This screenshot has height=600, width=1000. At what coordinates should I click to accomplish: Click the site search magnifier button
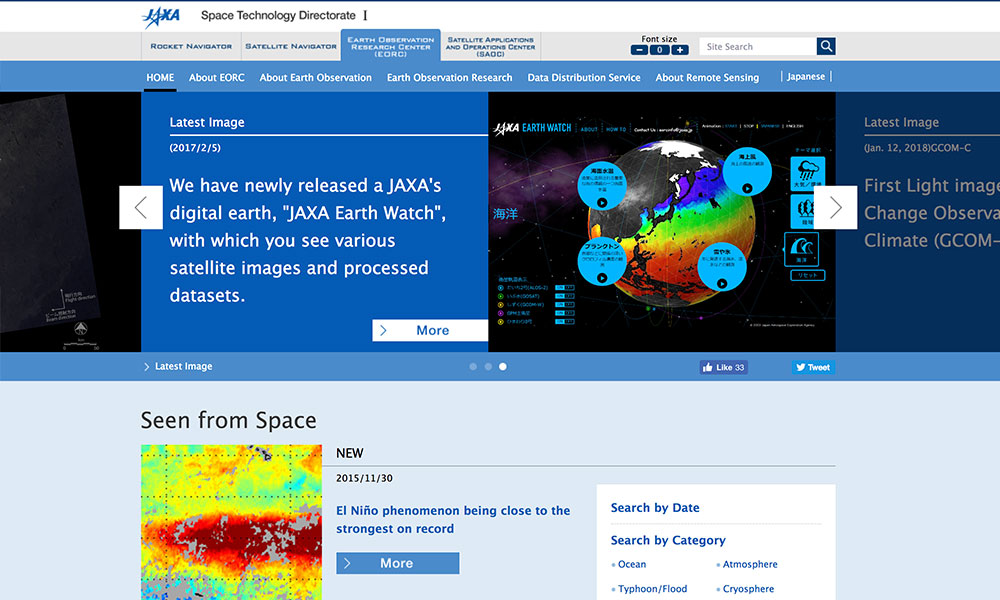826,46
